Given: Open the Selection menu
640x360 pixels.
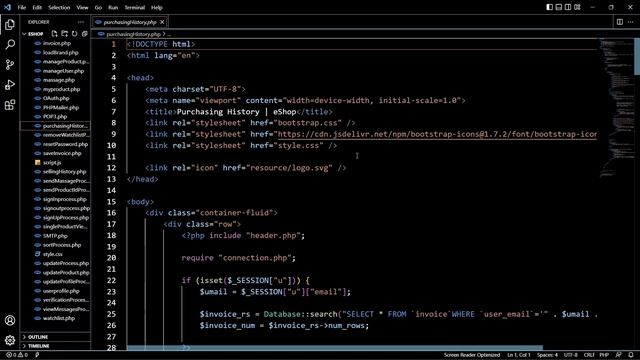Looking at the screenshot, I should [x=59, y=7].
